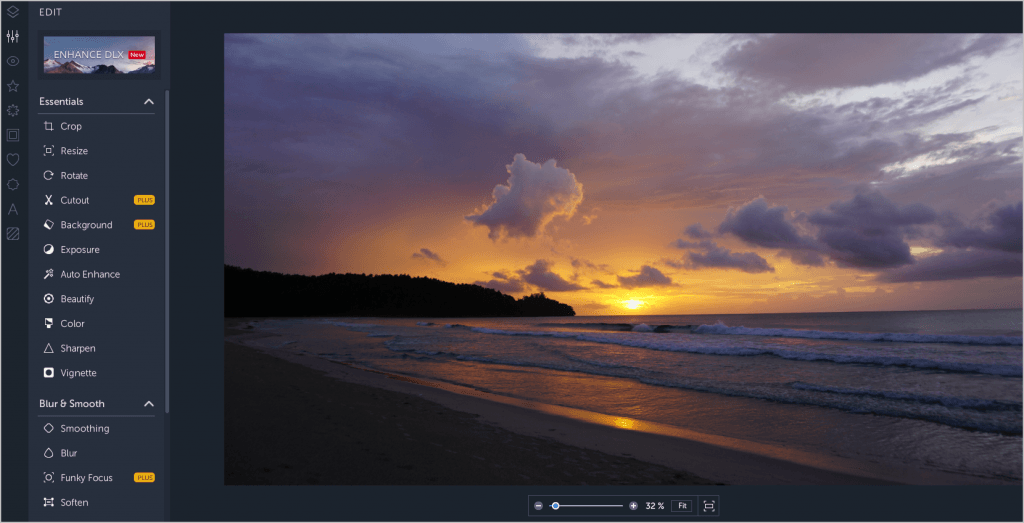Open the Effects star sidebar icon
This screenshot has width=1024, height=523.
coord(12,86)
